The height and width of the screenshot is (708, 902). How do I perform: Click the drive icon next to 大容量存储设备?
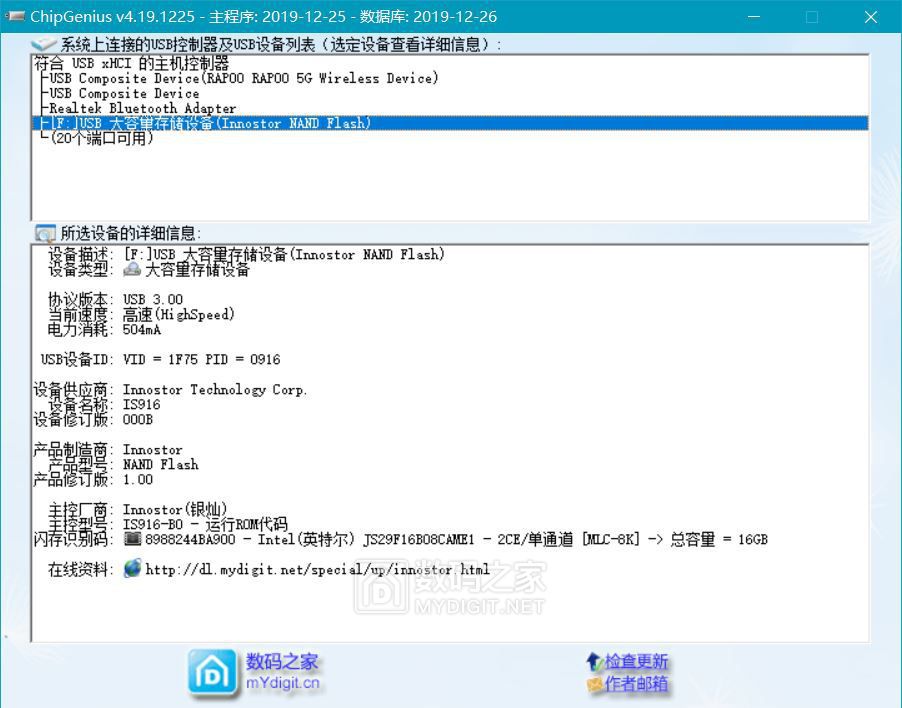coord(132,269)
